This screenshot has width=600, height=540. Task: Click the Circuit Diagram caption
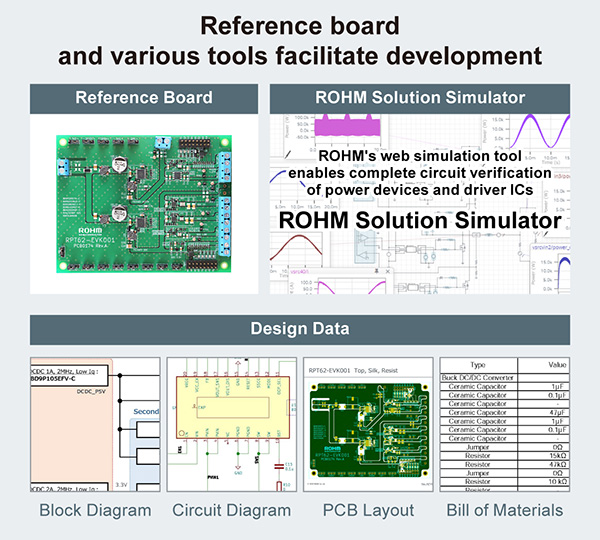pos(232,510)
